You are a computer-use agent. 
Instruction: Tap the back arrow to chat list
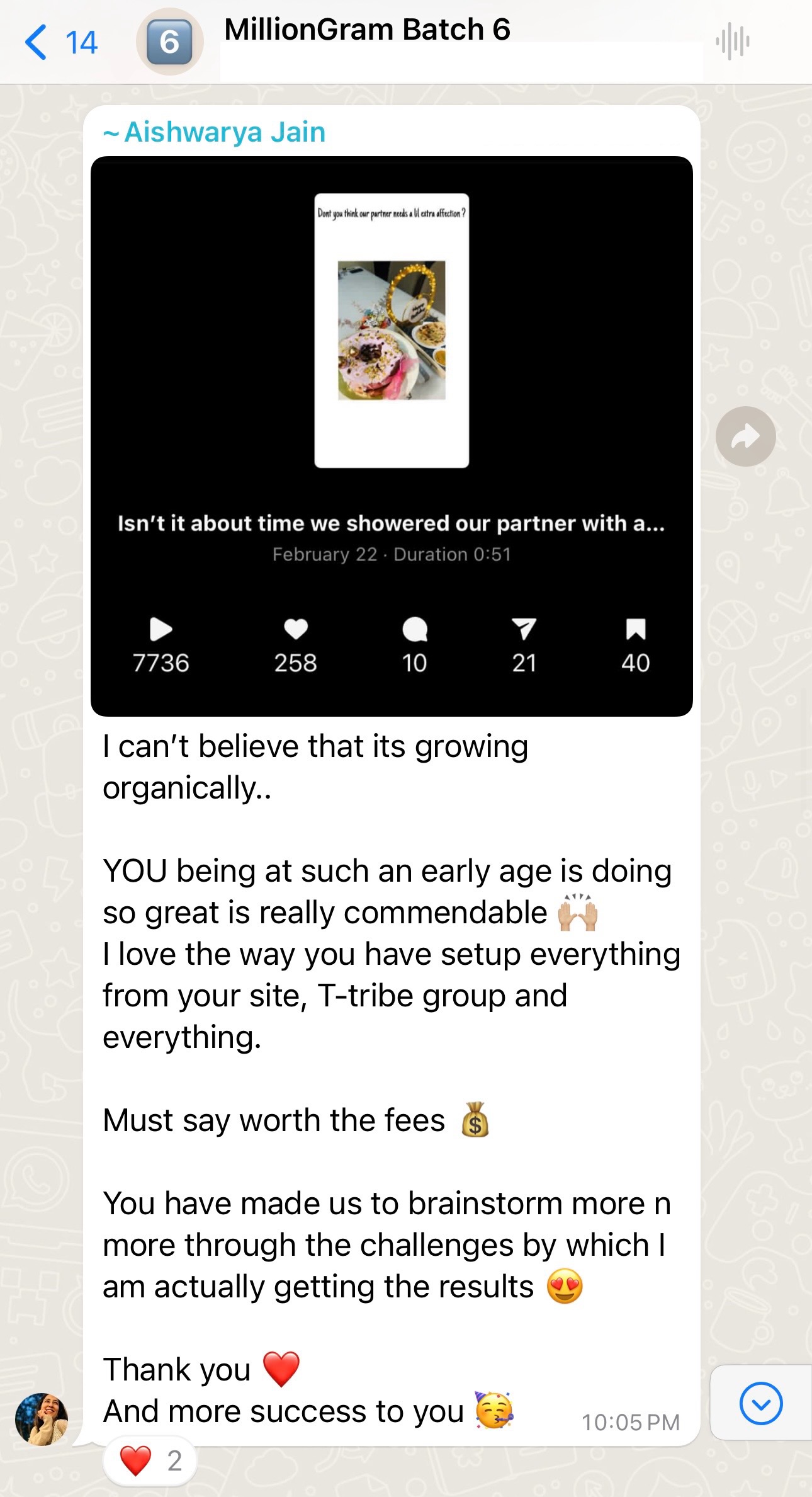click(x=36, y=42)
